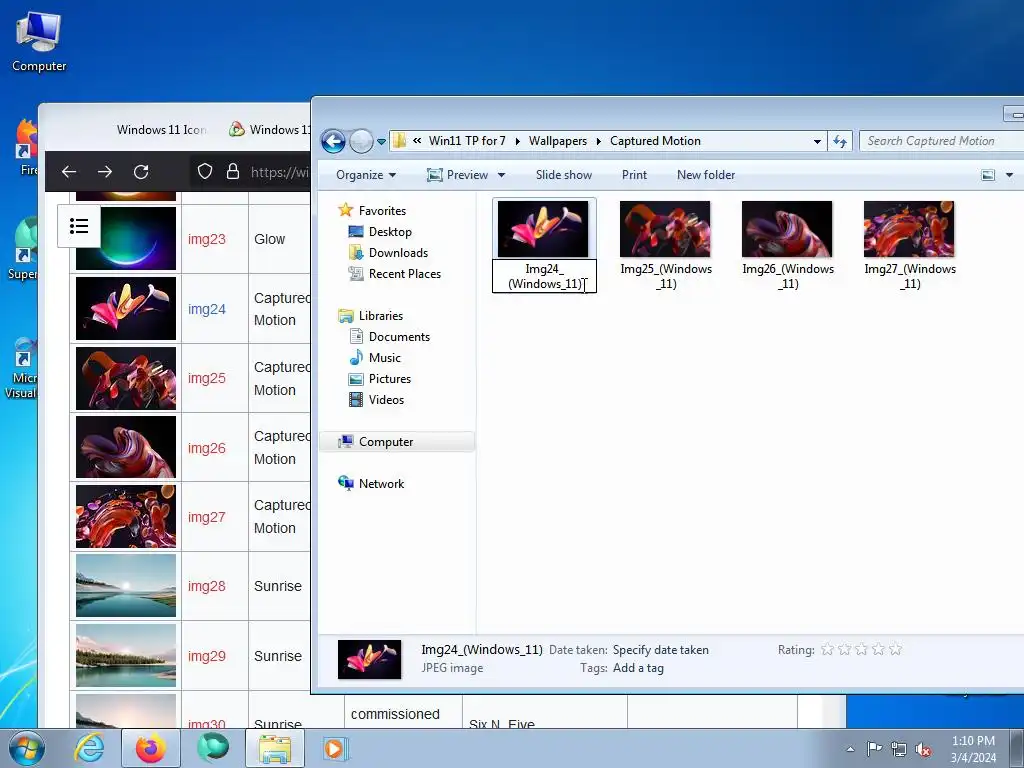Open the view options dropdown arrow
The height and width of the screenshot is (768, 1024).
pos(1010,175)
